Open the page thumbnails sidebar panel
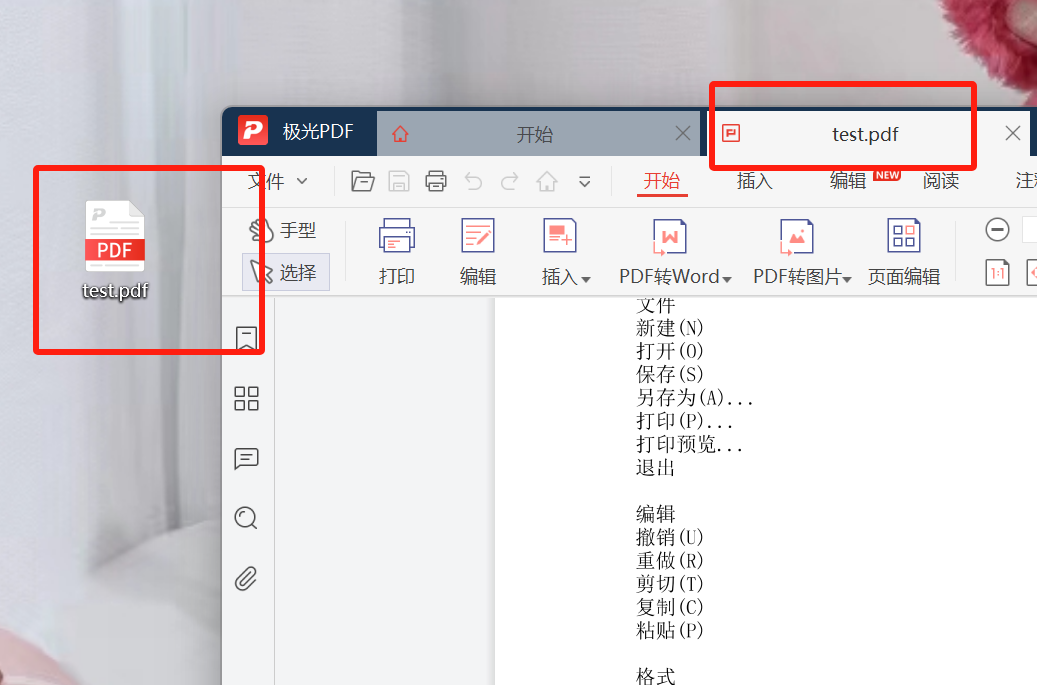The height and width of the screenshot is (685, 1037). (x=247, y=399)
